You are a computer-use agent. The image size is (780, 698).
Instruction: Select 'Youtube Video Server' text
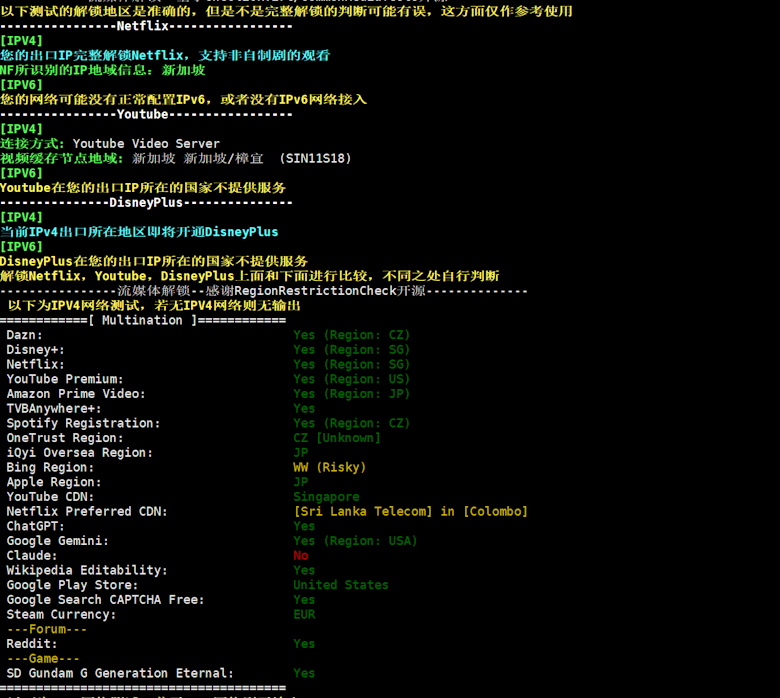[146, 144]
